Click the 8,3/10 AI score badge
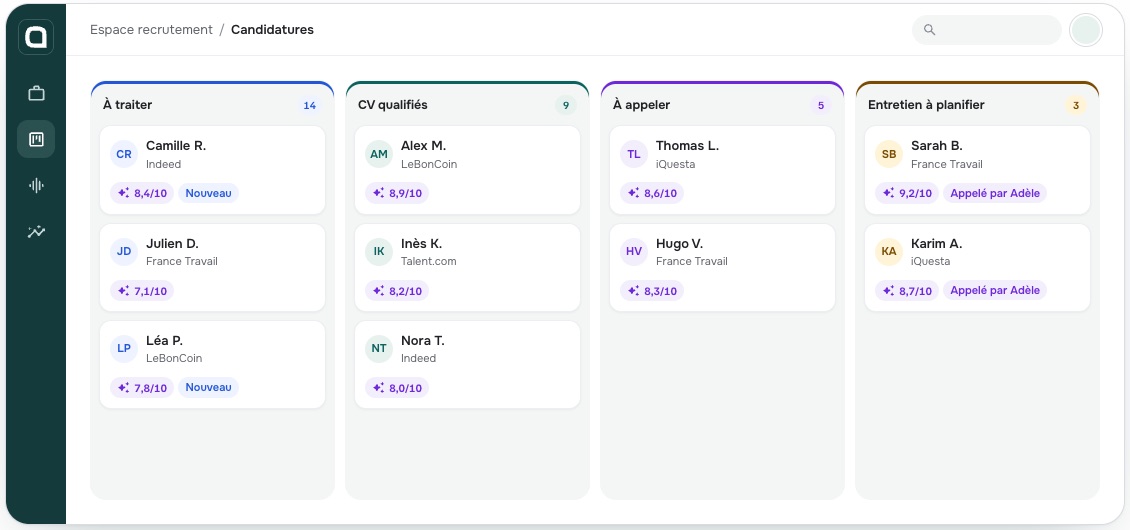The width and height of the screenshot is (1130, 530). 651,291
